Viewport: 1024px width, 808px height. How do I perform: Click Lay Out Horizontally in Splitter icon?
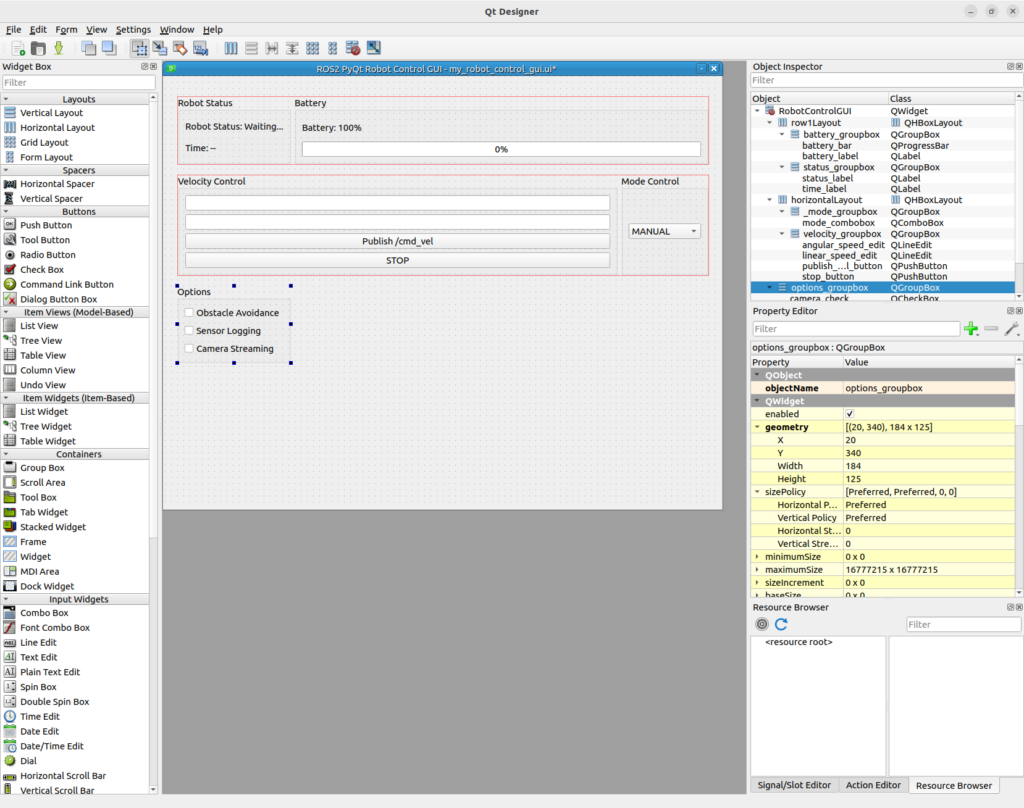[272, 48]
